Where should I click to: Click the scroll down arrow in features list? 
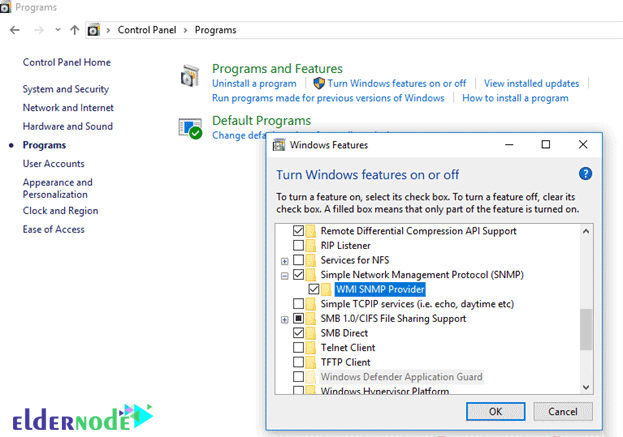[x=586, y=387]
